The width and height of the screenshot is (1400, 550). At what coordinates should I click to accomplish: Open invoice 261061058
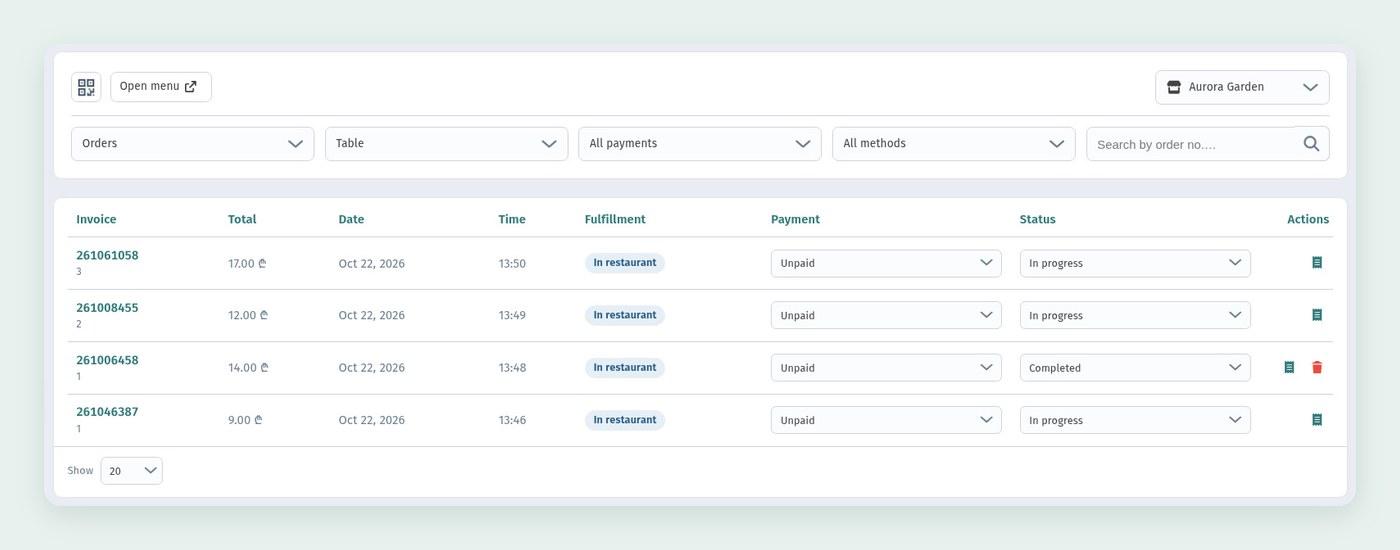pyautogui.click(x=107, y=255)
